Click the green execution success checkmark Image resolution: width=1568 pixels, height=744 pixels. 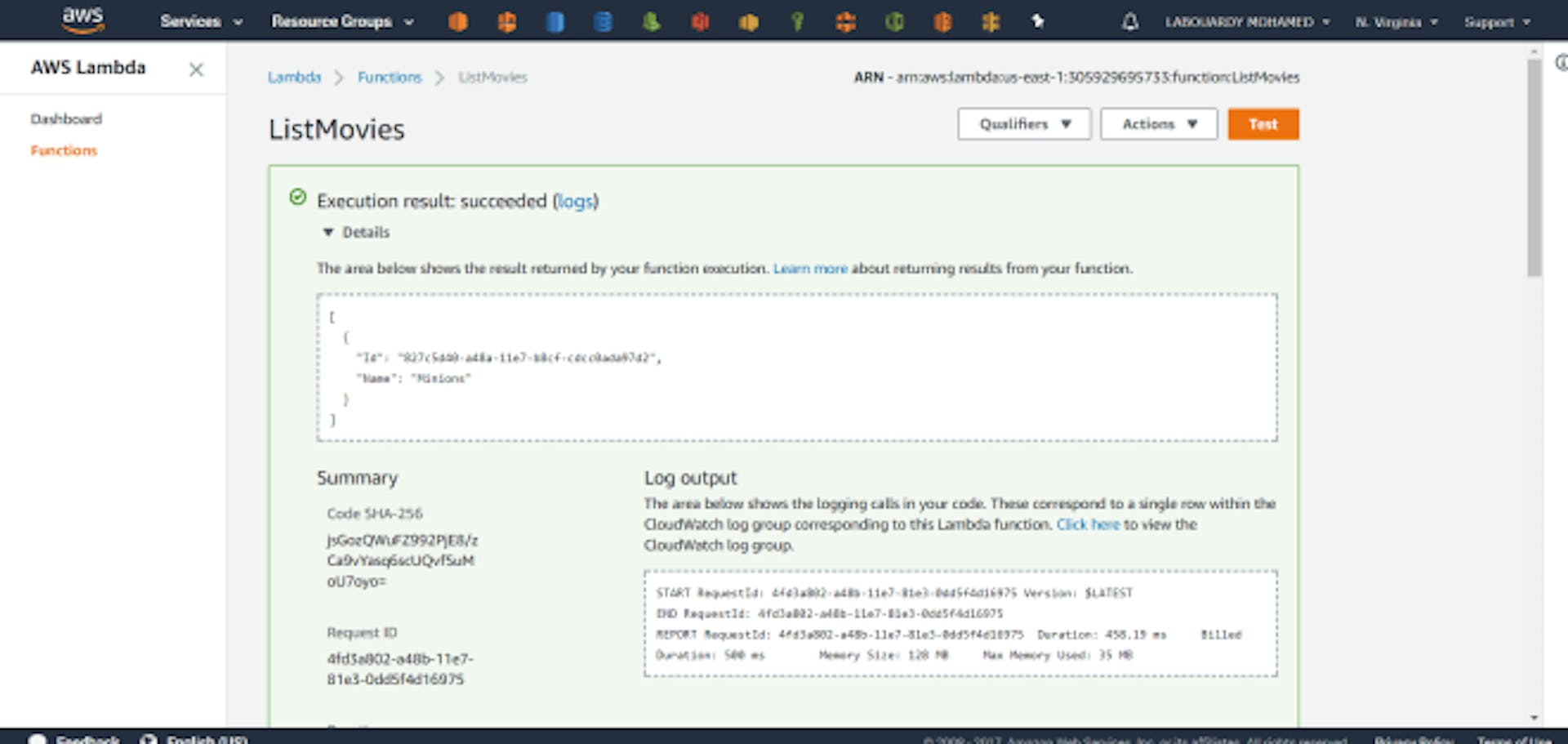pyautogui.click(x=298, y=197)
